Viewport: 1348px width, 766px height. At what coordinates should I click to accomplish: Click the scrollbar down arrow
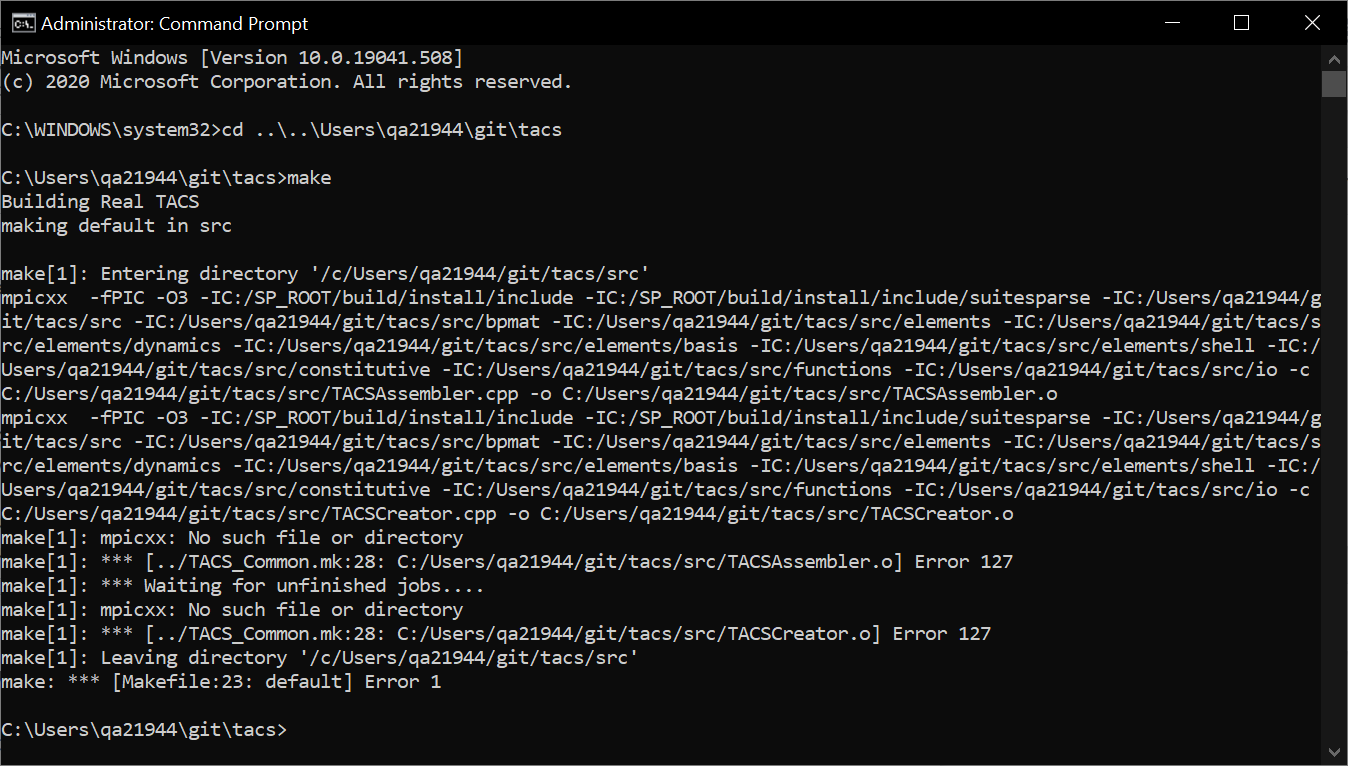1334,751
